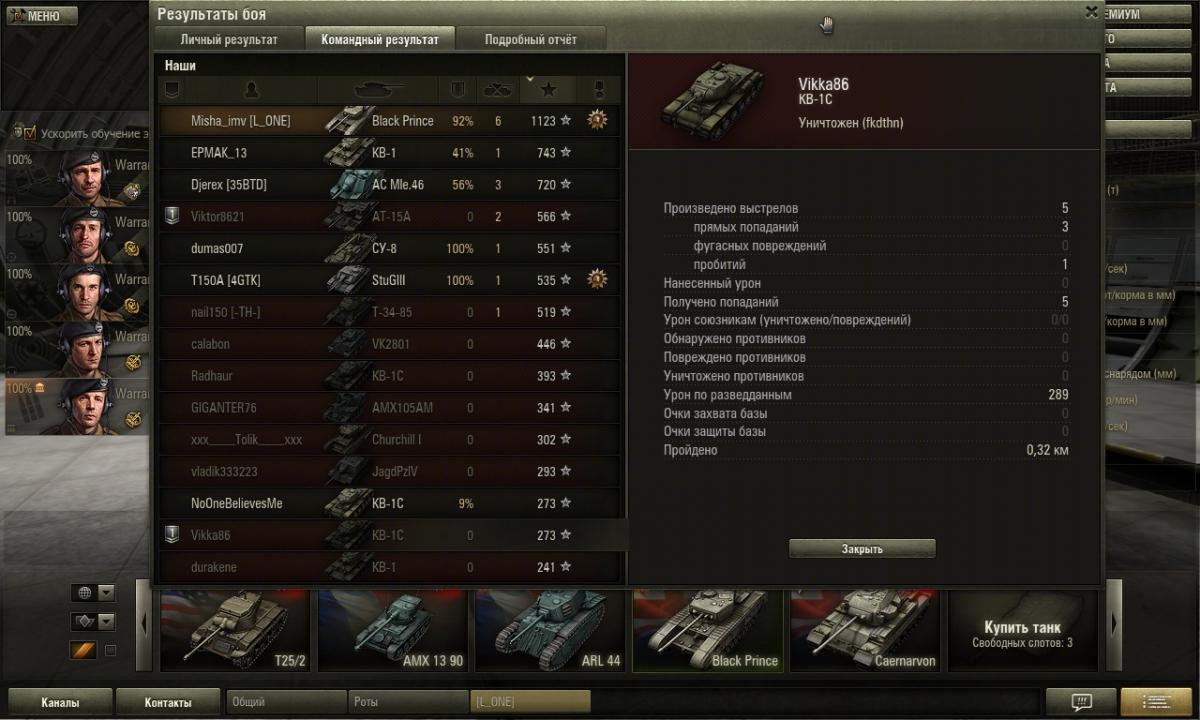Open the Контакты button
The image size is (1200, 720).
[167, 702]
